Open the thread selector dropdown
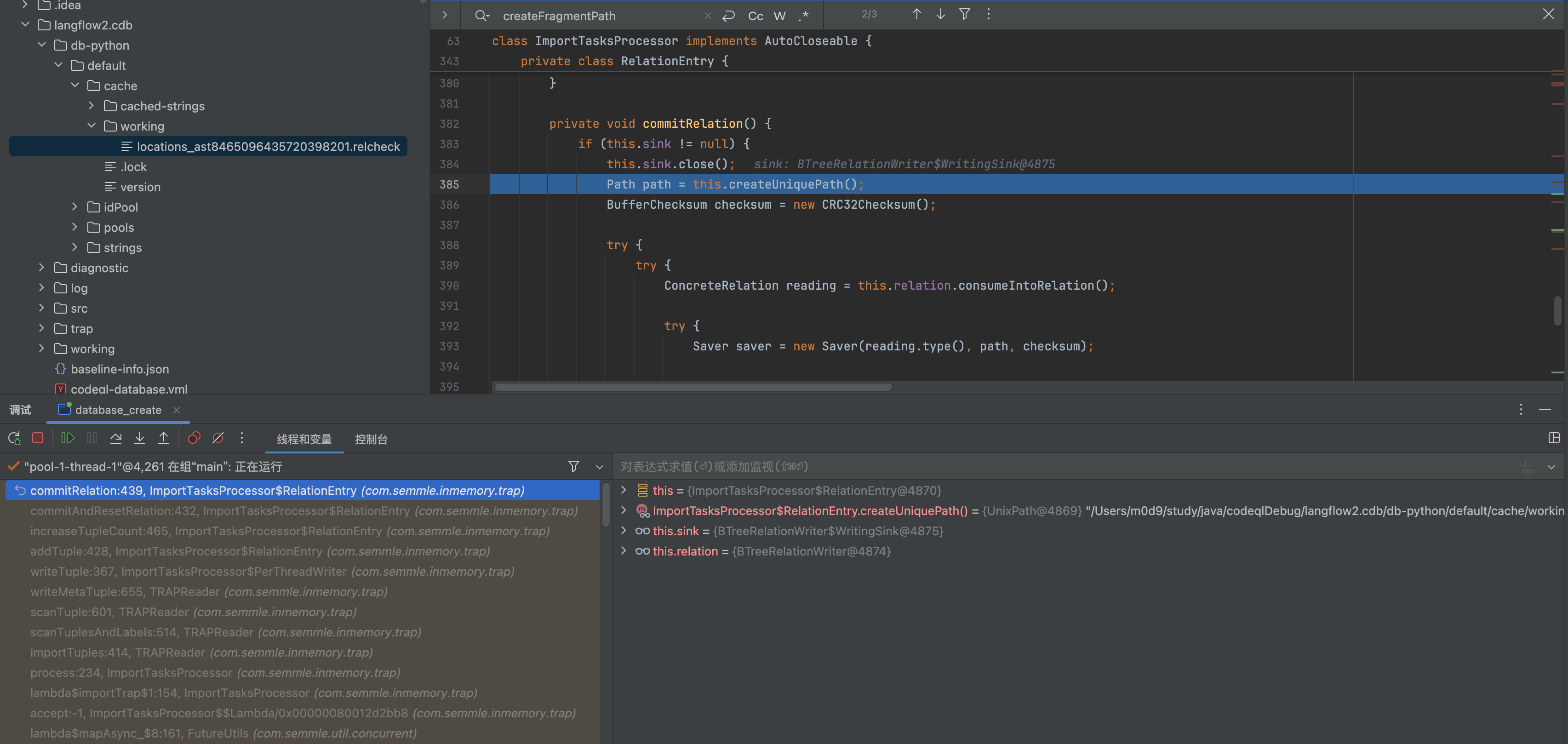 tap(600, 467)
